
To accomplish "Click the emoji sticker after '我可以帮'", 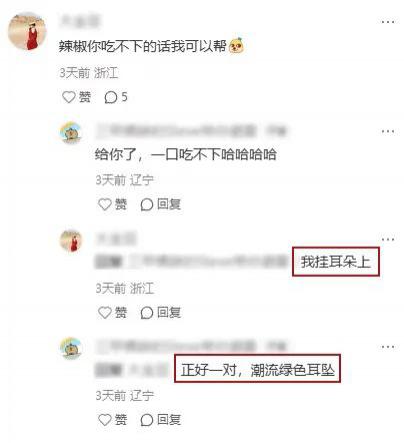I will [x=236, y=46].
